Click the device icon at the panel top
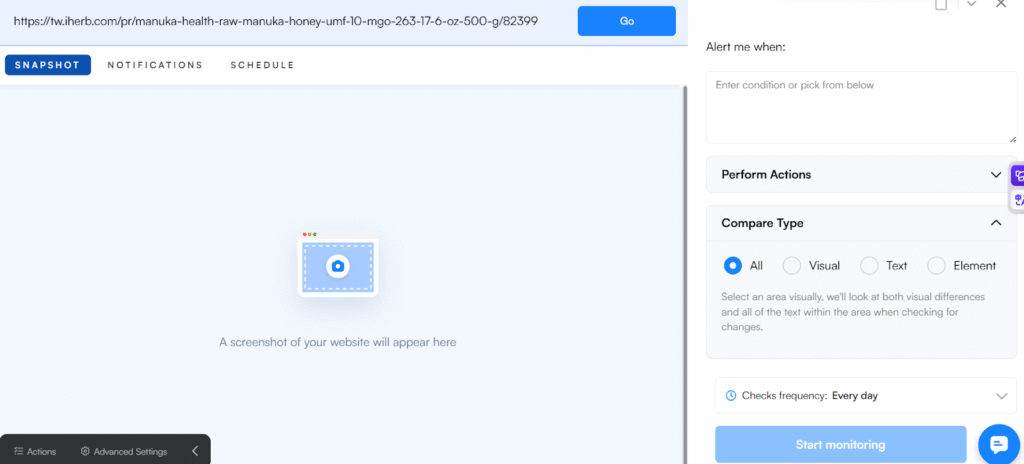Screen dimensions: 1024x464 (x=941, y=5)
